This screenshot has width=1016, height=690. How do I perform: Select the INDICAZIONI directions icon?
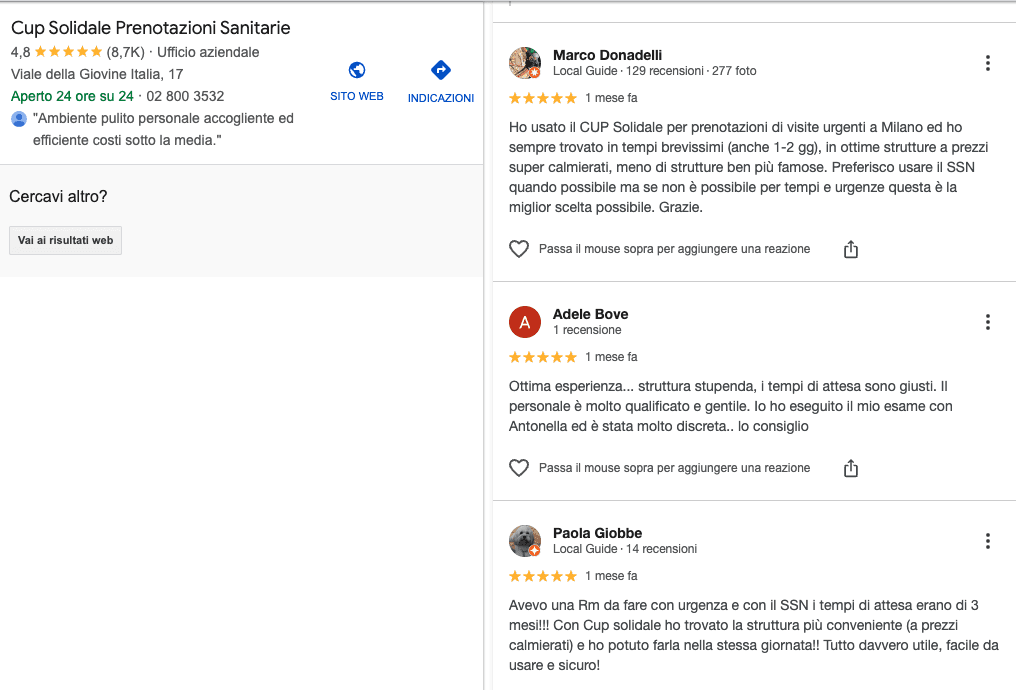tap(440, 71)
